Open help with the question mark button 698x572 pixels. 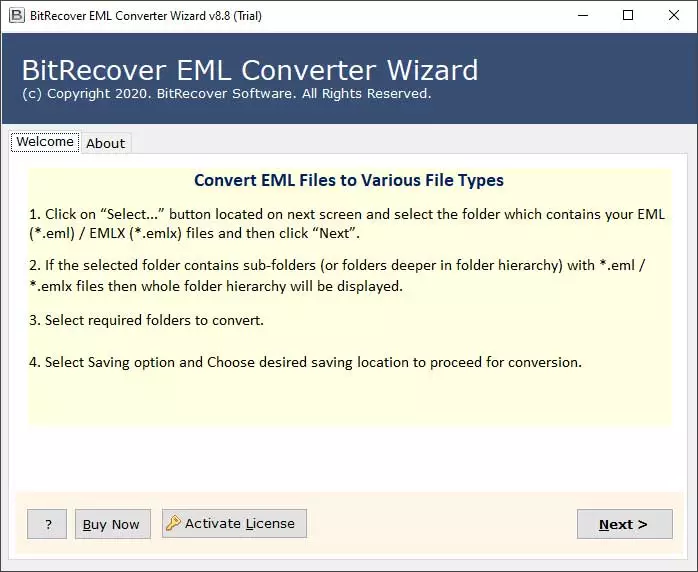coord(47,524)
